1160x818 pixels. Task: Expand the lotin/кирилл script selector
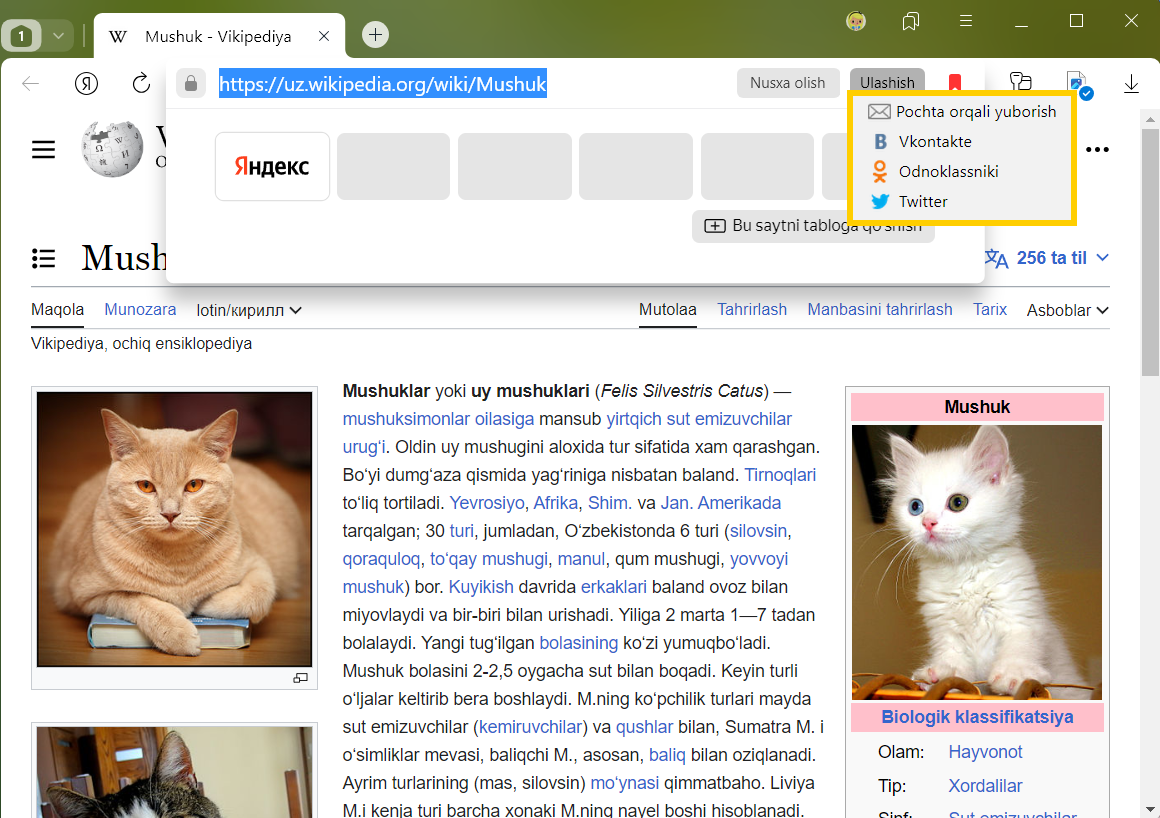pyautogui.click(x=249, y=310)
